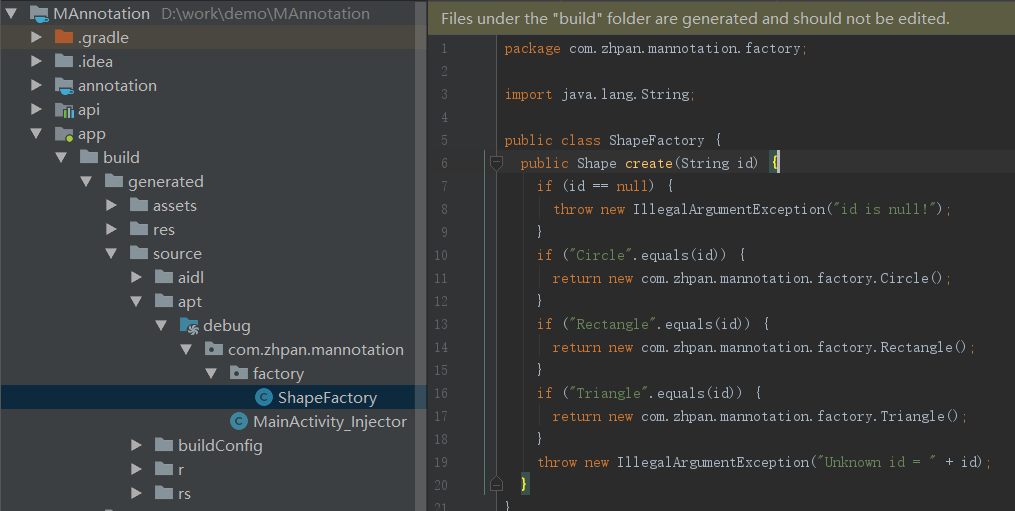Click the ShapeFactory class name in code
The width and height of the screenshot is (1015, 511).
[656, 140]
